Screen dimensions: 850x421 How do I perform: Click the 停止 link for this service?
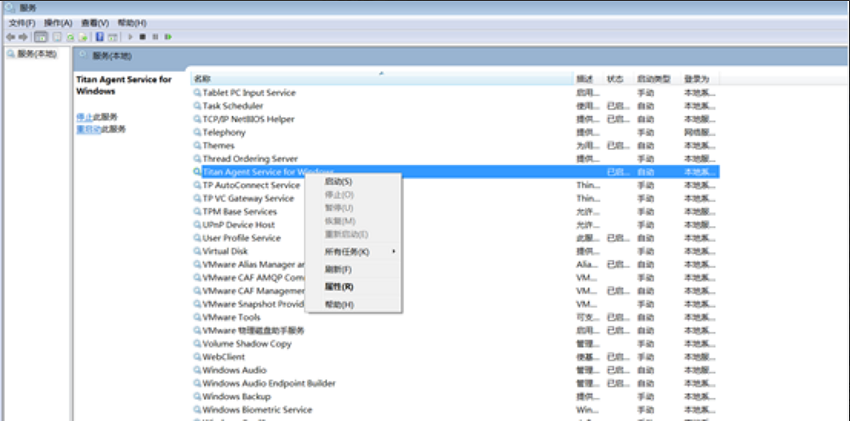[x=85, y=116]
